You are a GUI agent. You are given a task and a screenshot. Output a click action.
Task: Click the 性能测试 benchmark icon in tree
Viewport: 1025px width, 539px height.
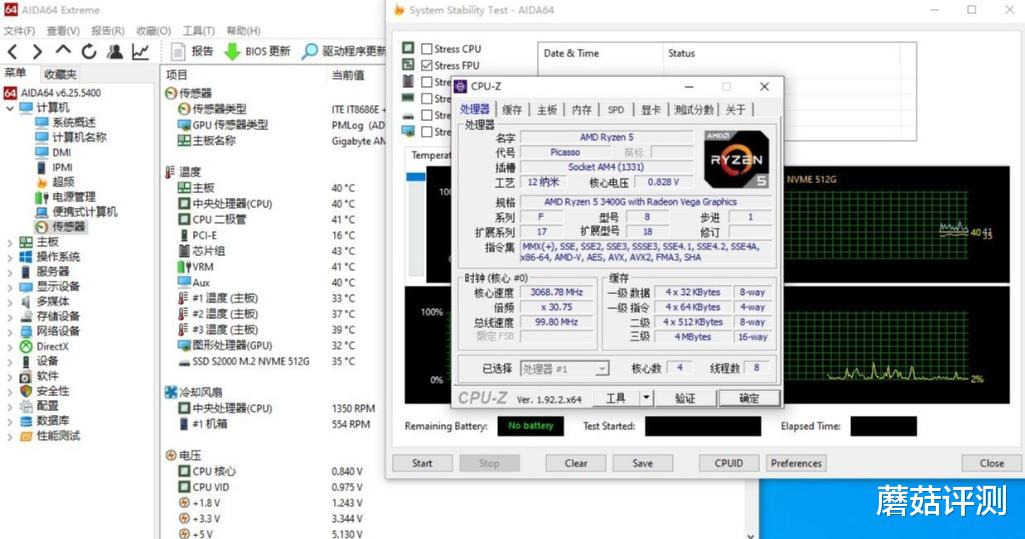(25, 436)
